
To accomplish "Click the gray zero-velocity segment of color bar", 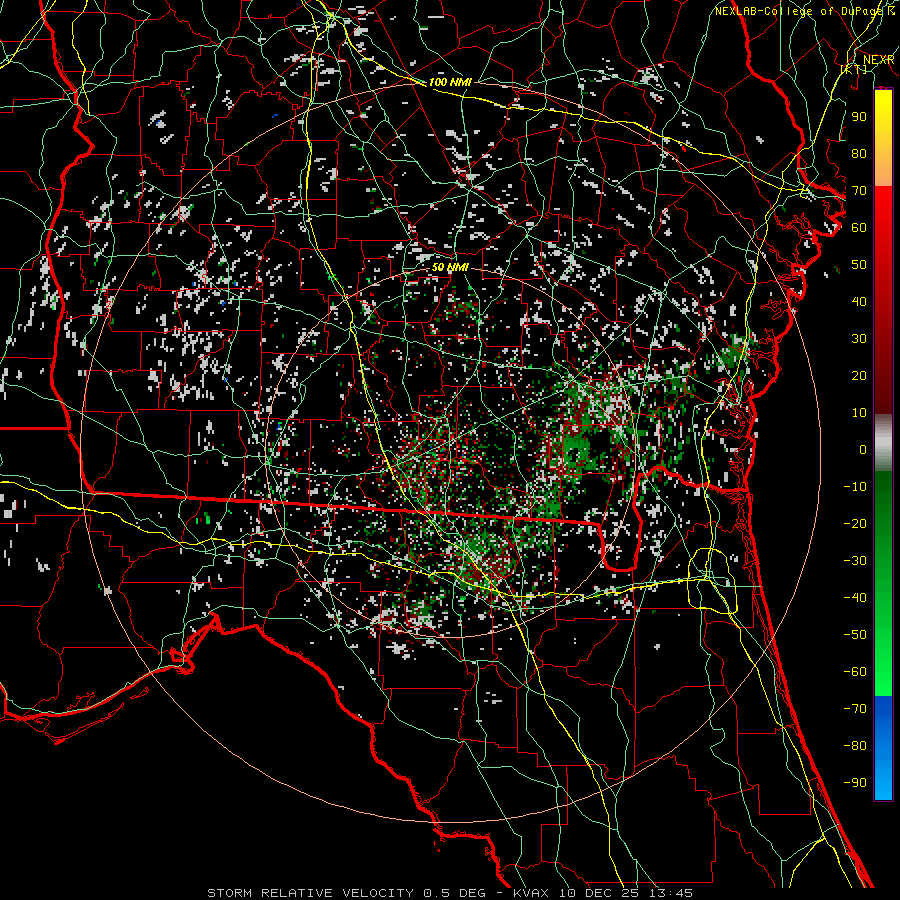I will [x=883, y=443].
